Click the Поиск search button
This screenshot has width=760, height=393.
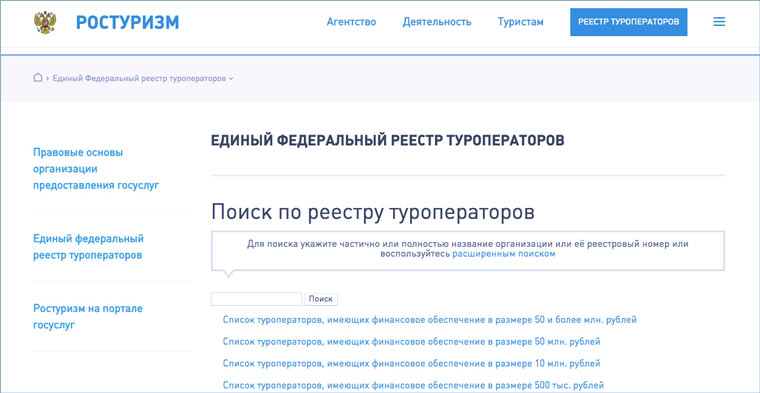(x=321, y=299)
